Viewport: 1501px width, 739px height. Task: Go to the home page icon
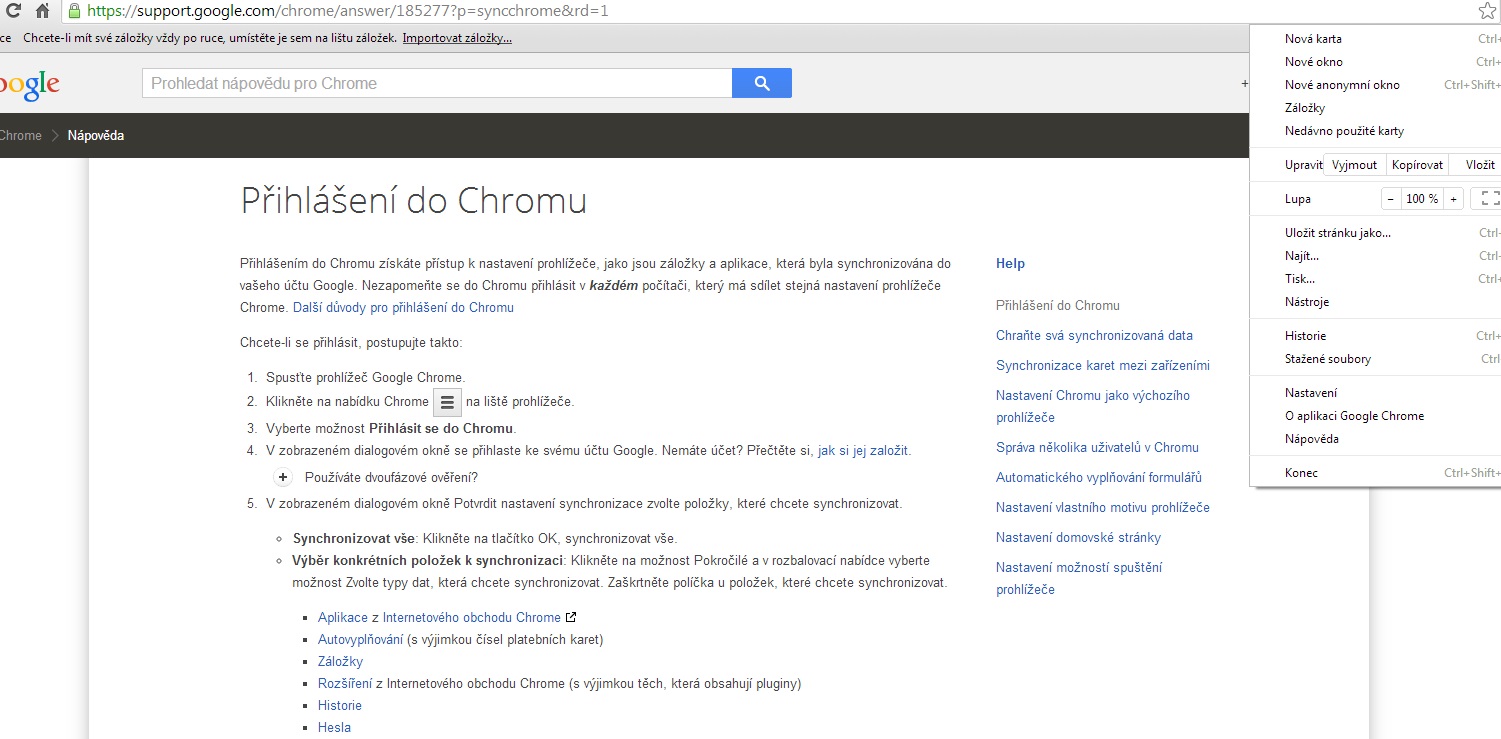coord(42,11)
